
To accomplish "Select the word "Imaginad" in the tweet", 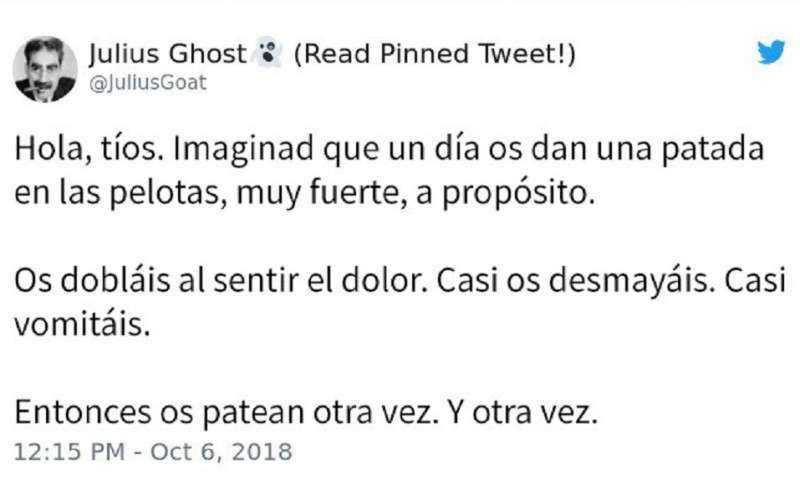I will pos(244,150).
